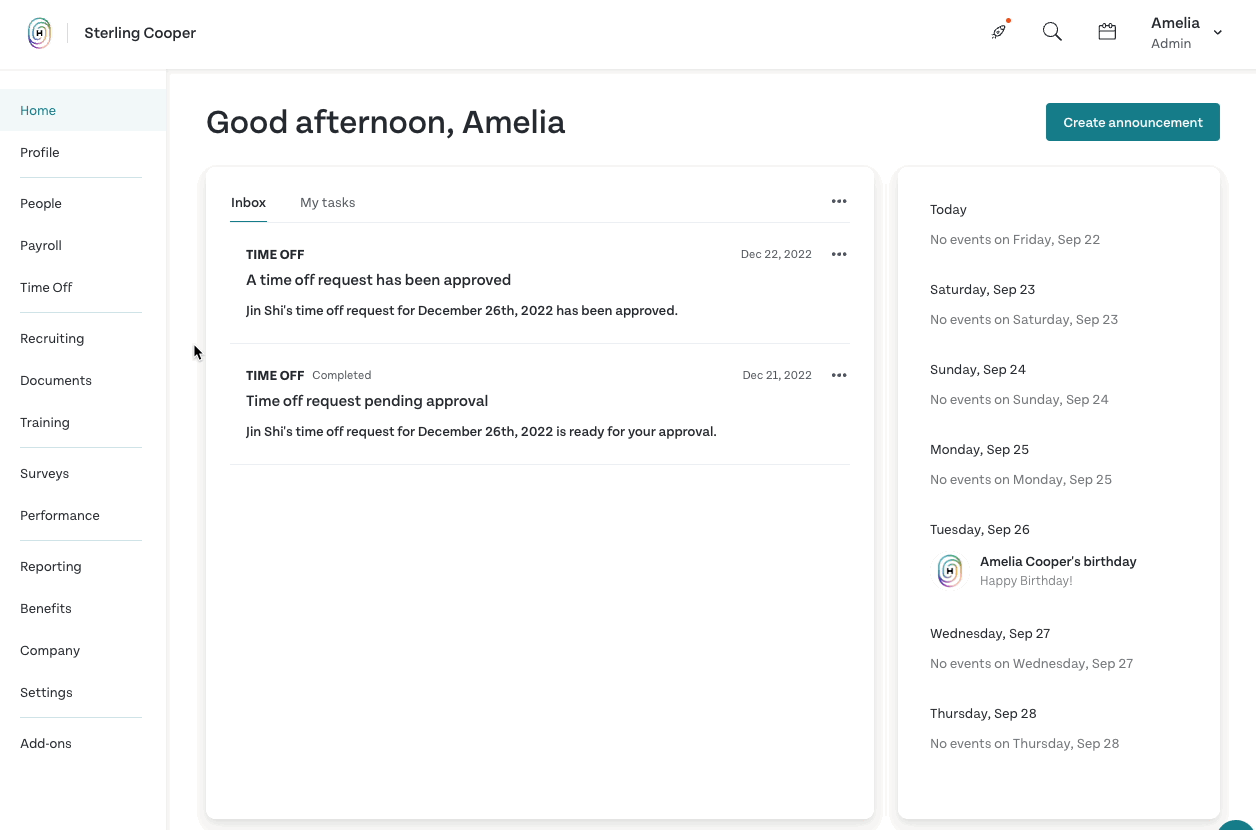Click the birthday event avatar icon
Screen dimensions: 1256x830
(950, 571)
